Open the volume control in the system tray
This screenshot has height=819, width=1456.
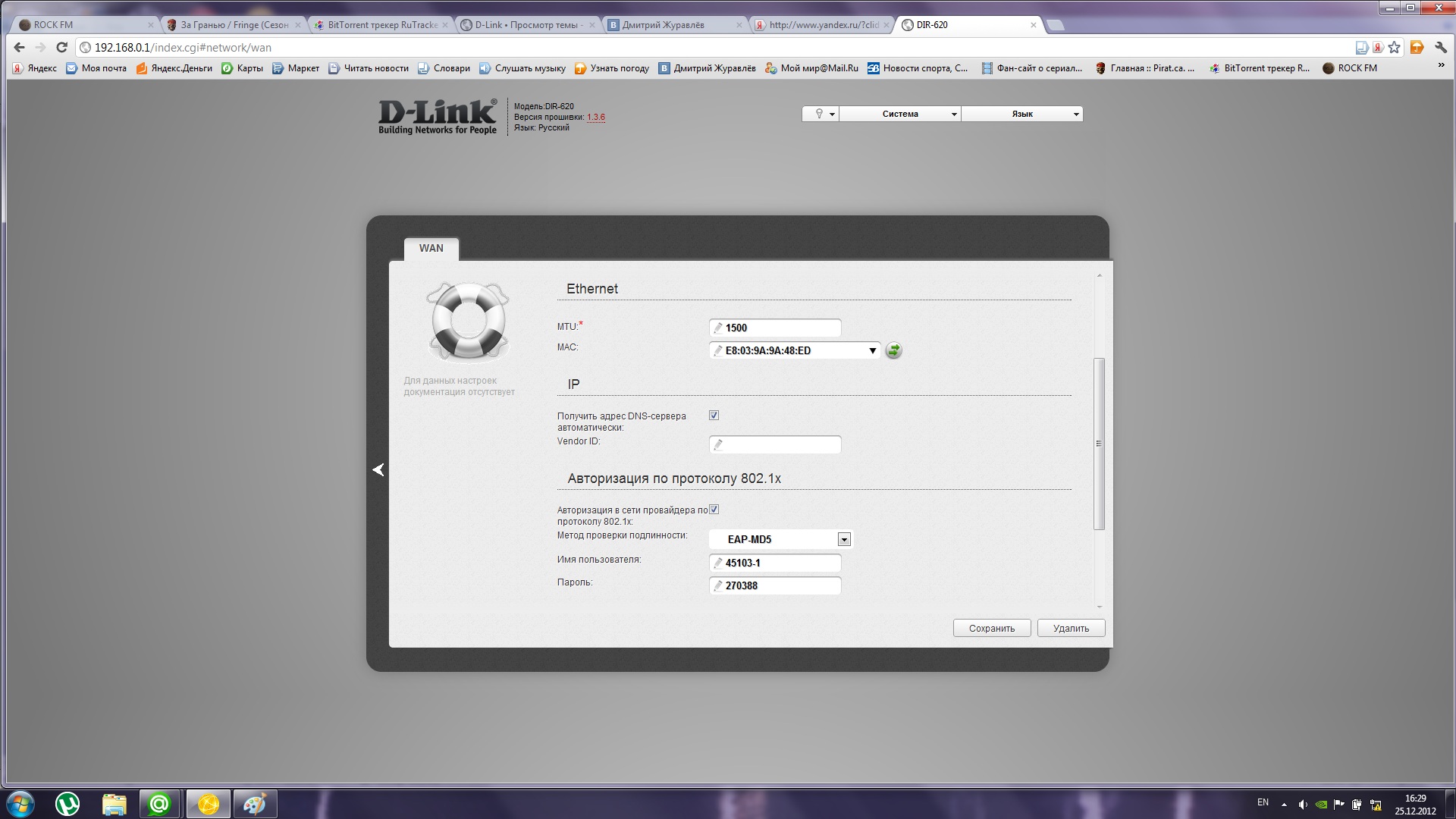pyautogui.click(x=1303, y=805)
